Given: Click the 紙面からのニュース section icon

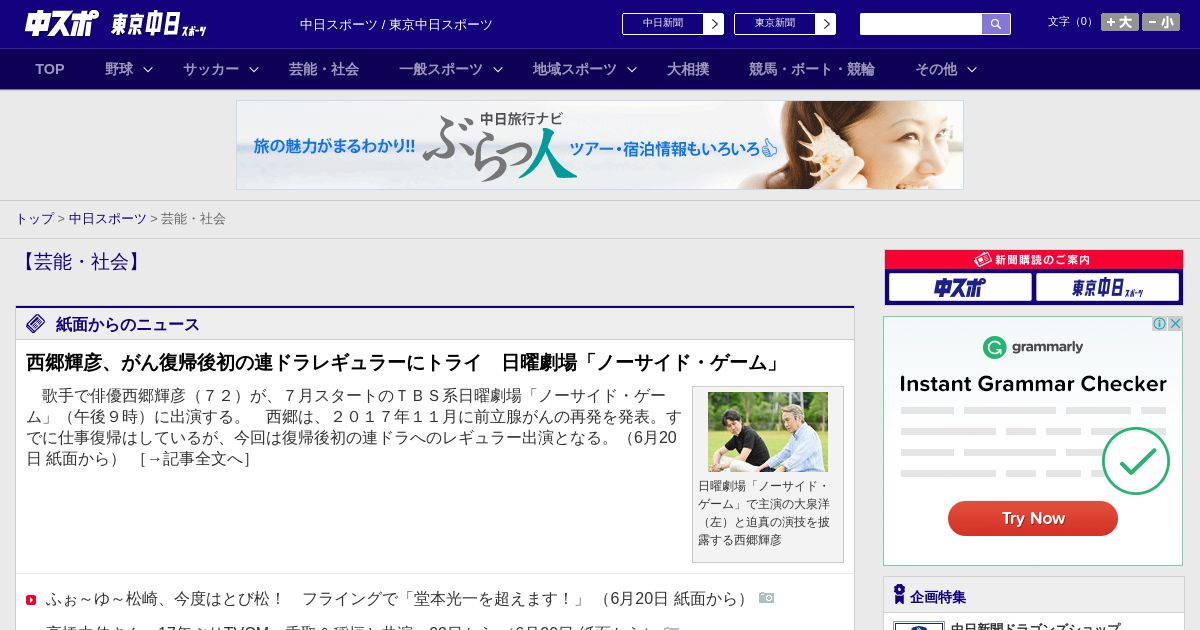Looking at the screenshot, I should pyautogui.click(x=36, y=324).
